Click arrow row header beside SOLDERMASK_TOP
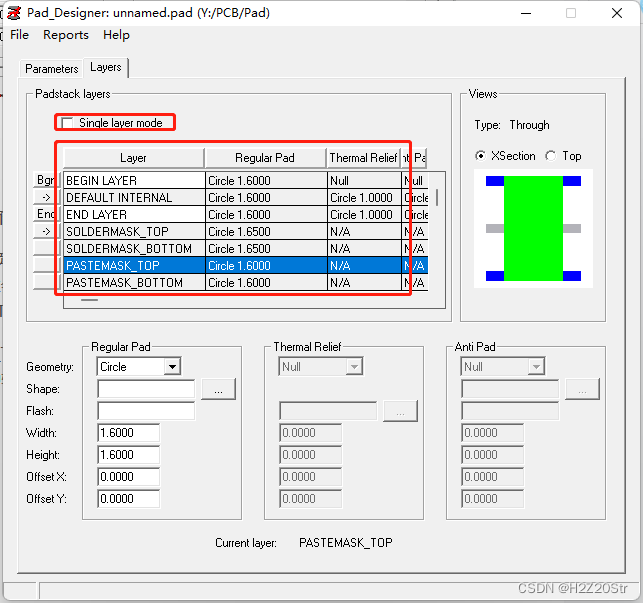 (x=46, y=231)
